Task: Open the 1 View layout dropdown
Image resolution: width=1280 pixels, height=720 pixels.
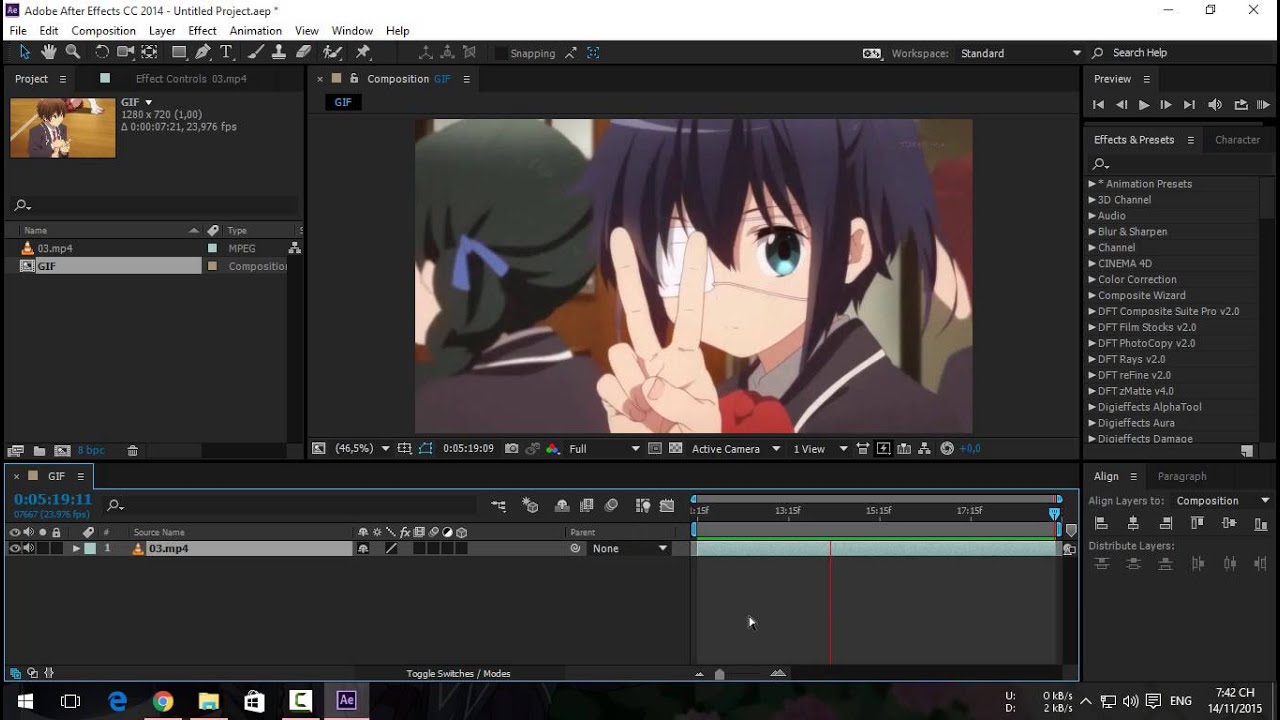Action: [820, 449]
